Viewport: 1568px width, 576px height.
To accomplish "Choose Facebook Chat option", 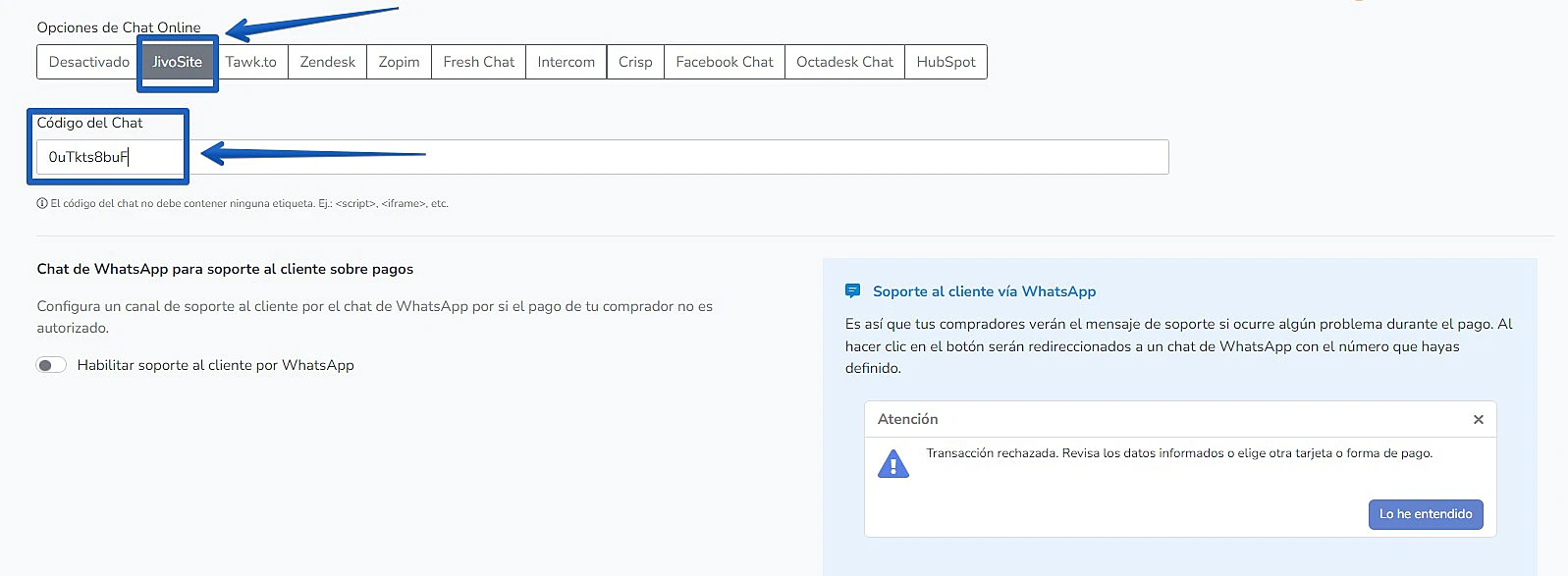I will coord(725,62).
